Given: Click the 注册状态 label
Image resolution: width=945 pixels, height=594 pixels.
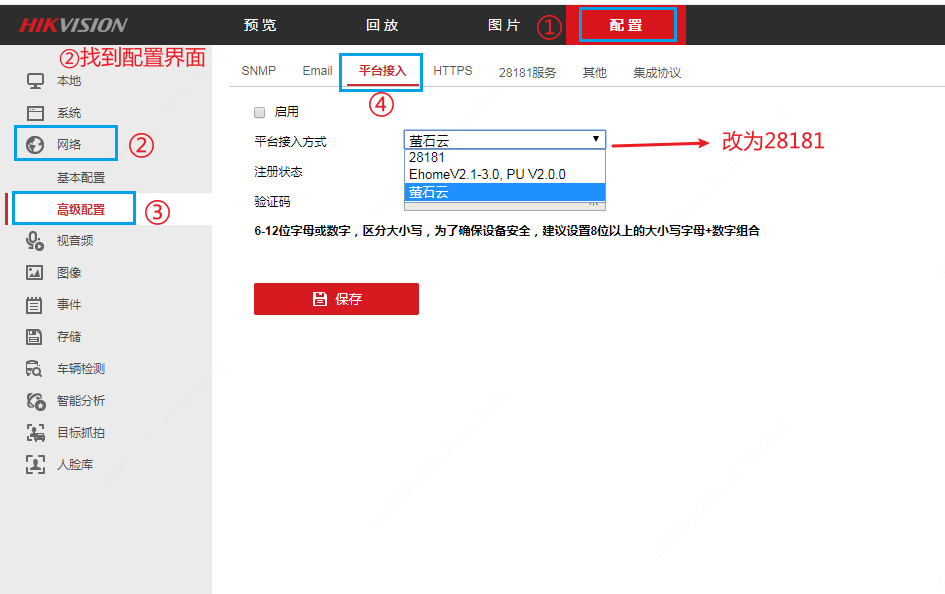Looking at the screenshot, I should [278, 172].
